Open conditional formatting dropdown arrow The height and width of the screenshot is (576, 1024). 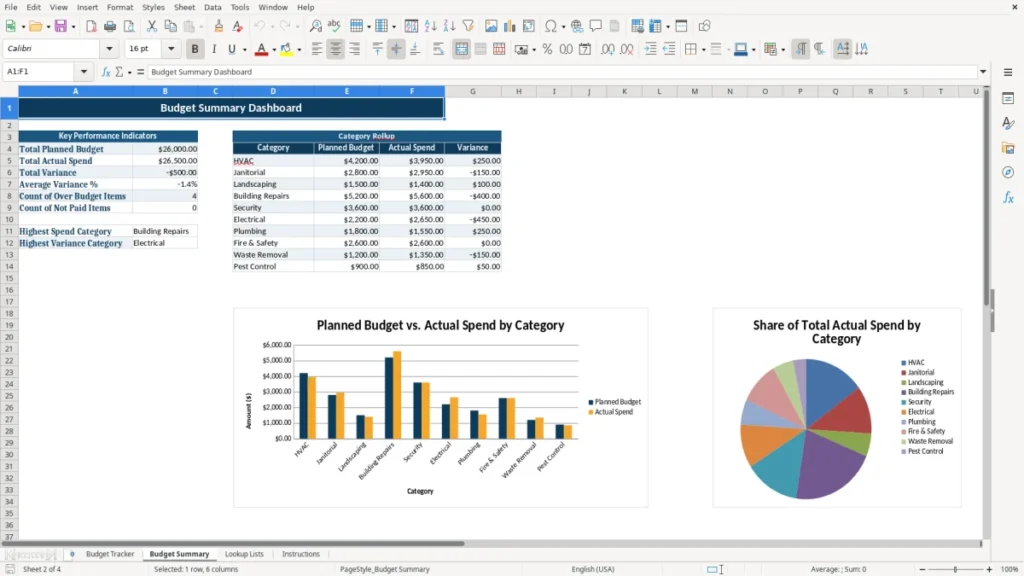click(x=783, y=50)
